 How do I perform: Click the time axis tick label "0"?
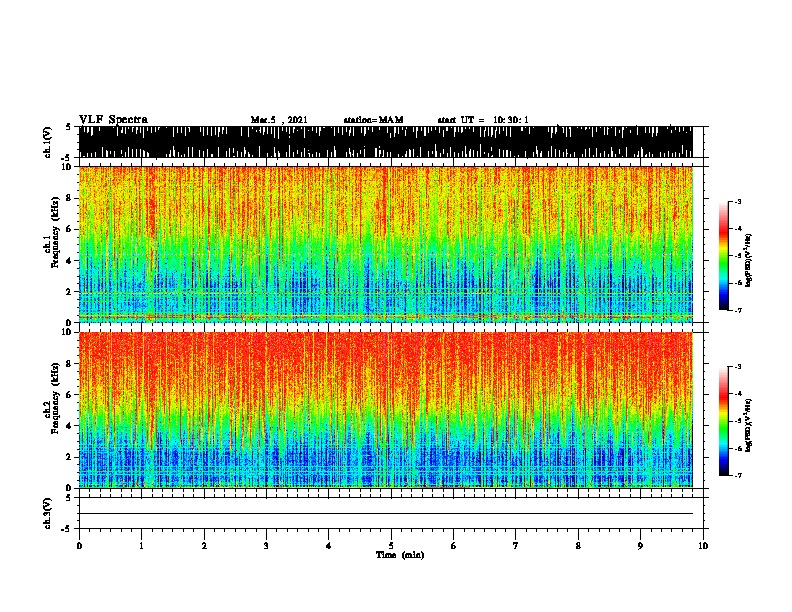(79, 546)
